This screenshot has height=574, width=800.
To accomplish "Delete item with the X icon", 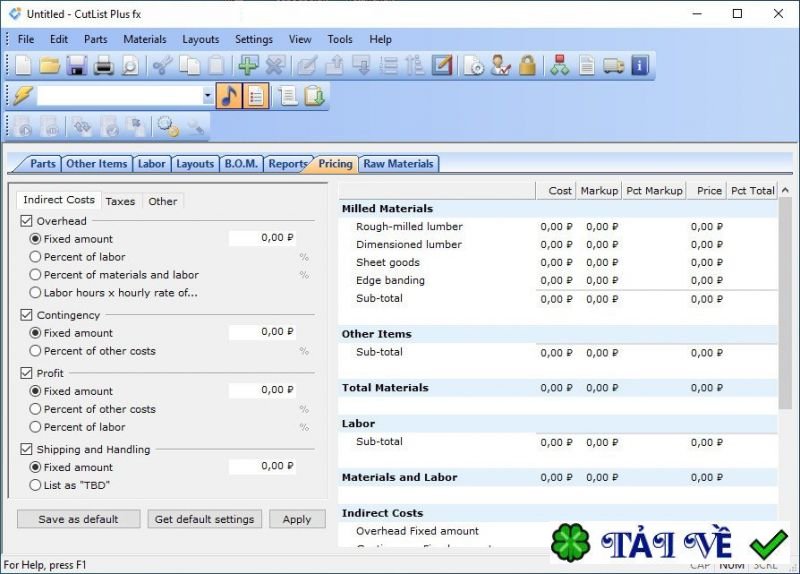I will [275, 66].
